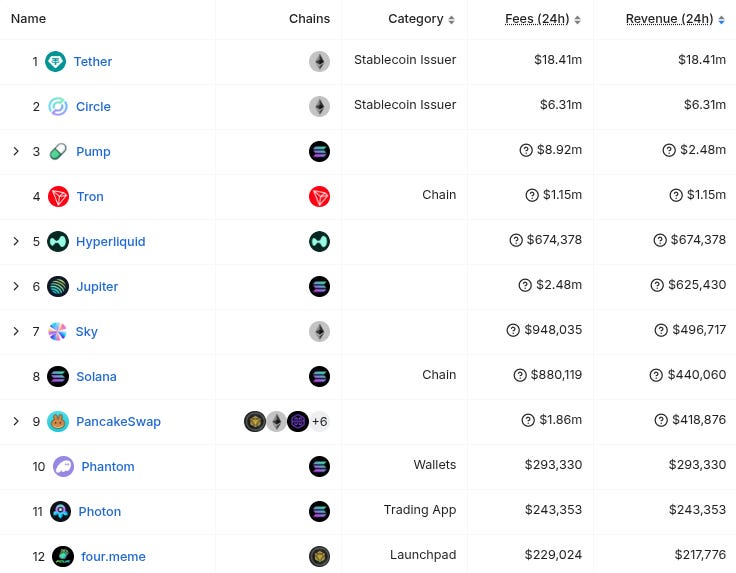Click Hyperliquid chain icon in Chains column
Viewport: 736px width, 573px height.
pos(319,242)
